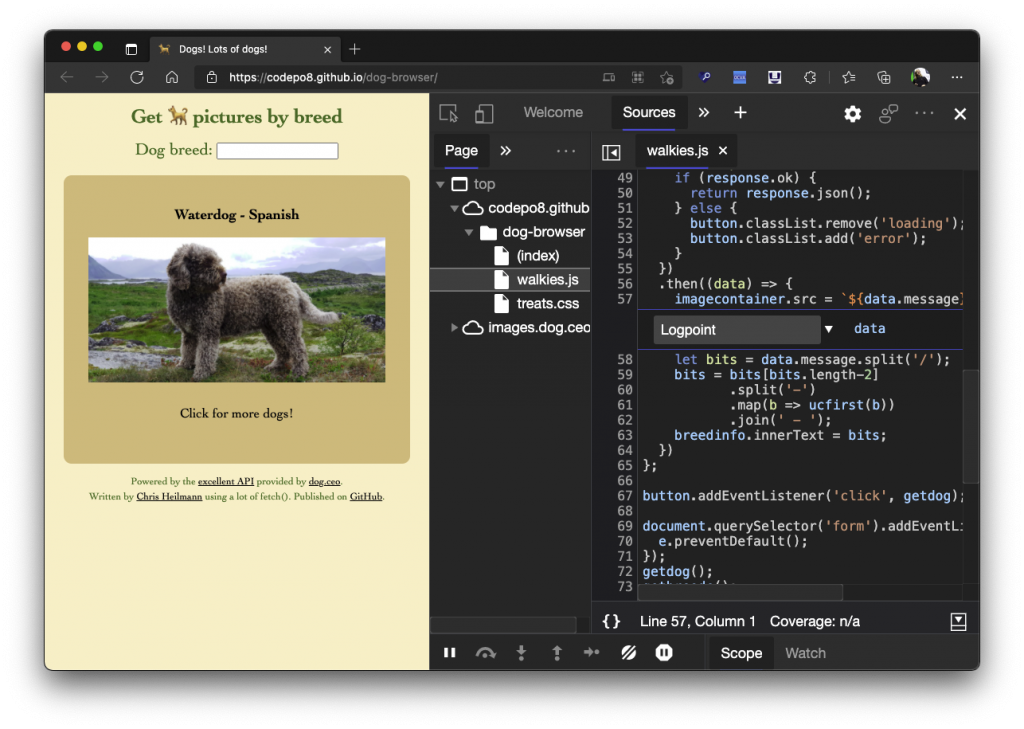The width and height of the screenshot is (1024, 729).
Task: Open browser extensions puzzle icon
Action: 810,77
